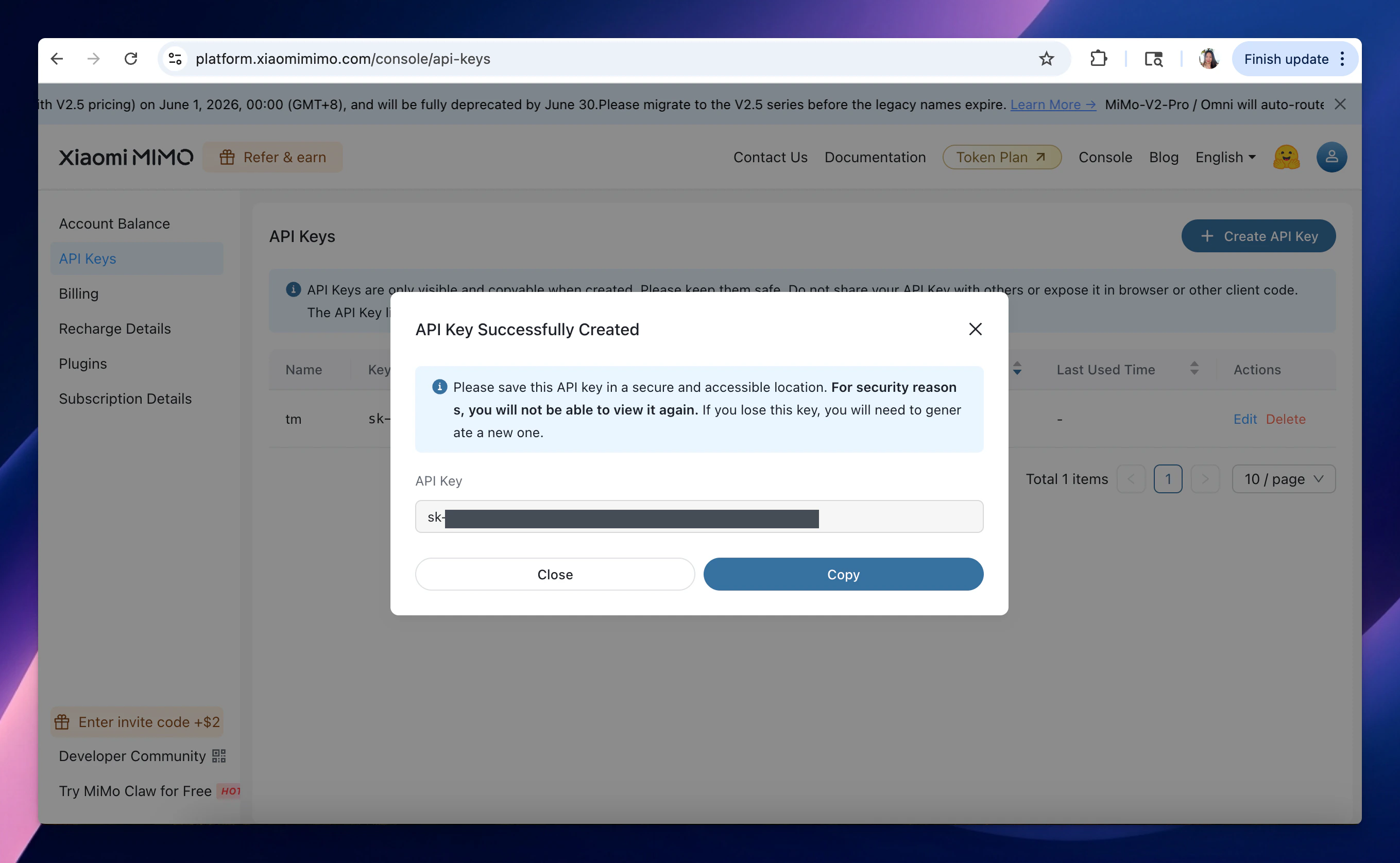Image resolution: width=1400 pixels, height=863 pixels.
Task: Open Chrome three-dot menu
Action: (1342, 59)
